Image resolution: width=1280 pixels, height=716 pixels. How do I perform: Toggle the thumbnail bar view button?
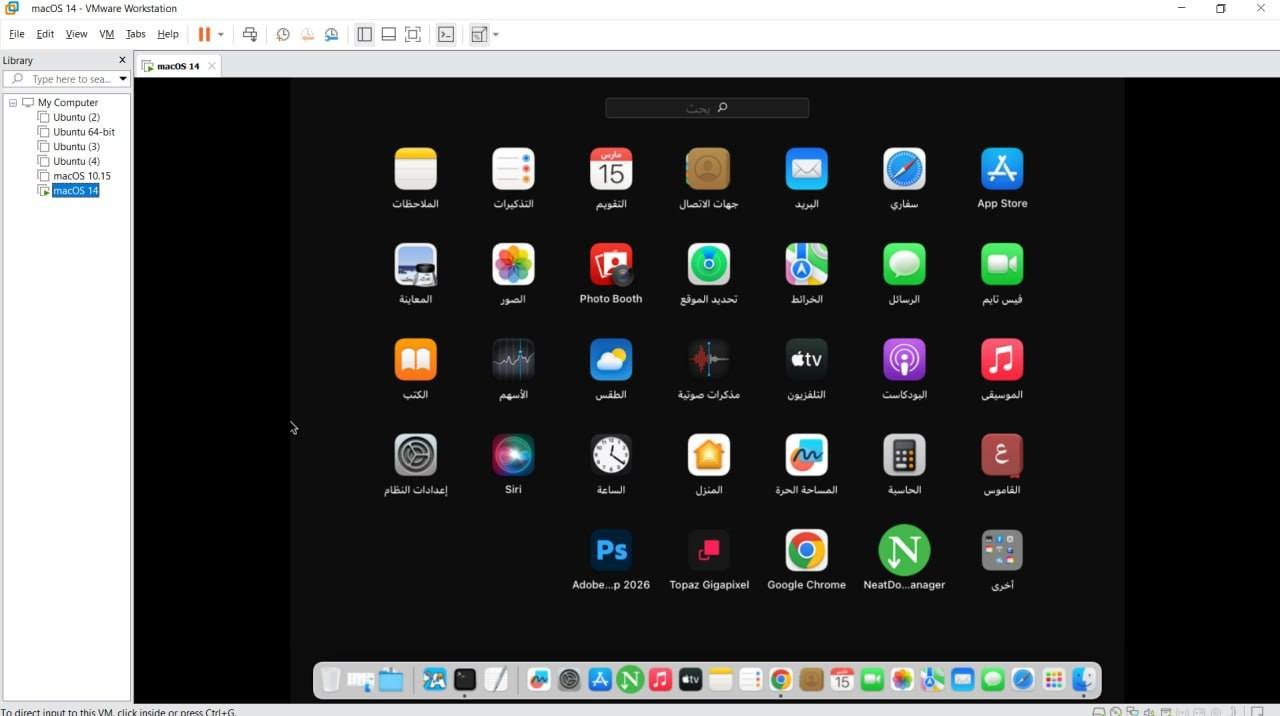[x=389, y=34]
